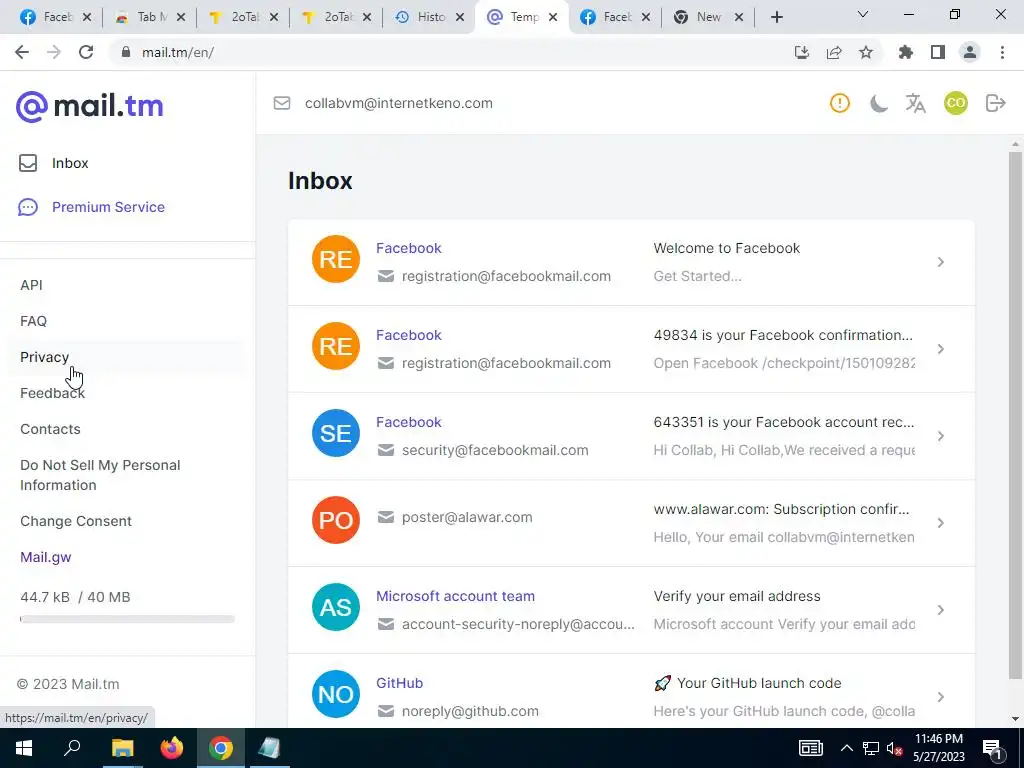The height and width of the screenshot is (768, 1024).
Task: Launch Firefox from taskbar
Action: coord(172,748)
